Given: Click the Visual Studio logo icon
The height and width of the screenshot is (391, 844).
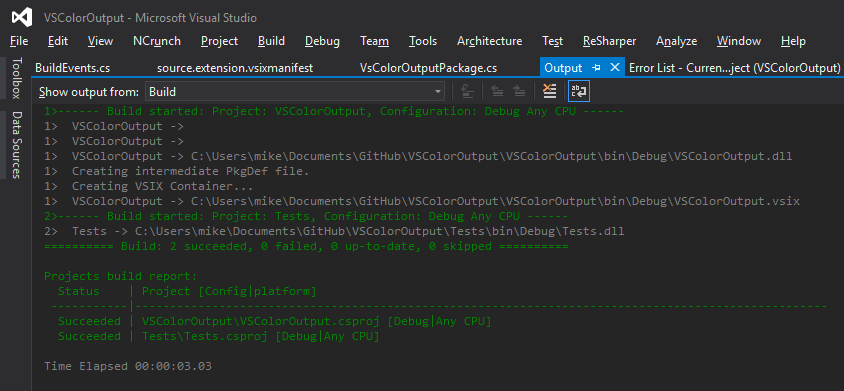Looking at the screenshot, I should click(x=22, y=18).
